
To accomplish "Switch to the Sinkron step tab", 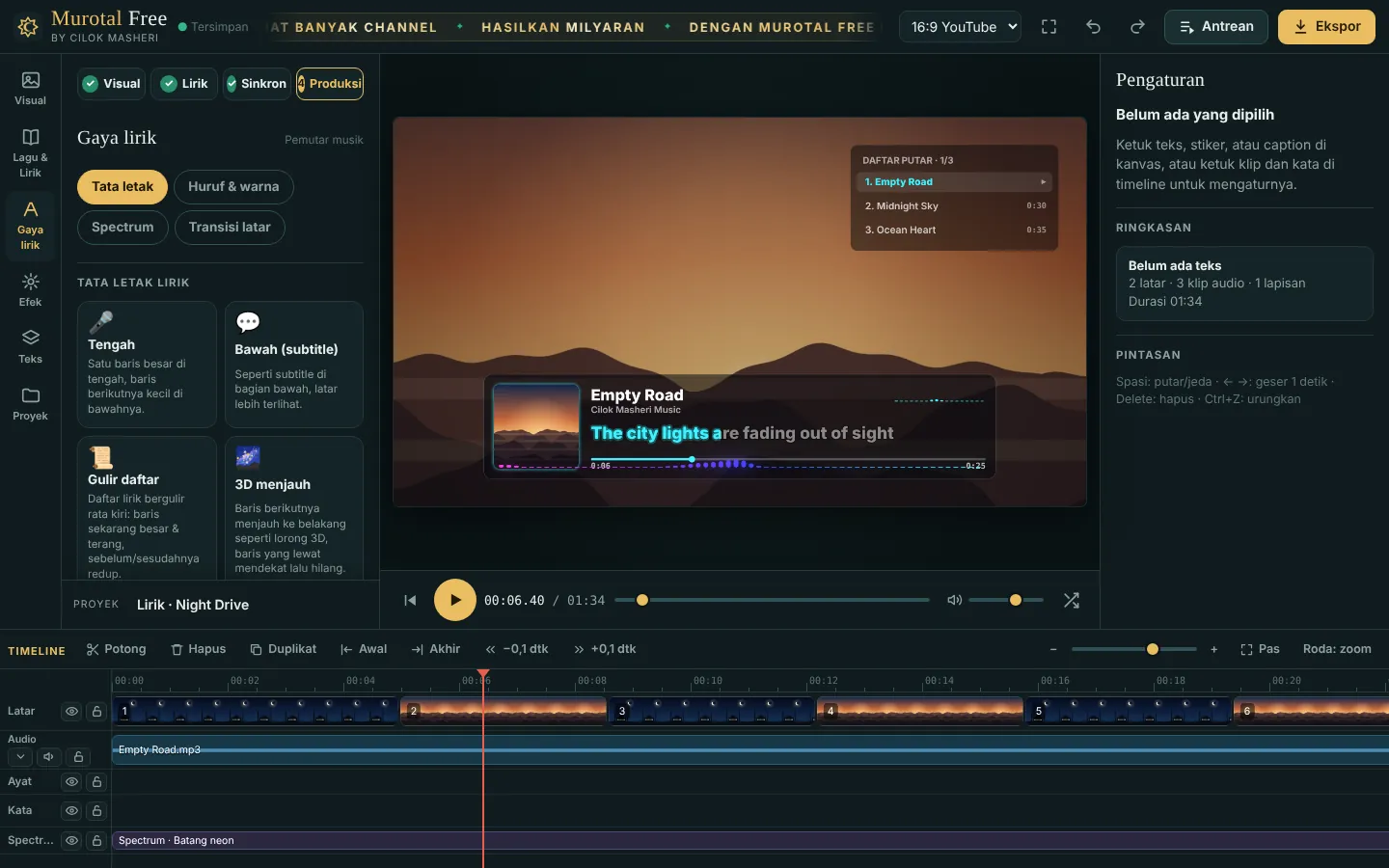I will coord(258,84).
